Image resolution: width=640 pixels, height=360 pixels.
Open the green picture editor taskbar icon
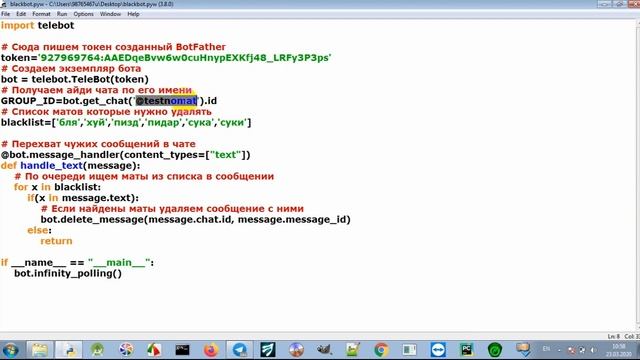[x=353, y=350]
